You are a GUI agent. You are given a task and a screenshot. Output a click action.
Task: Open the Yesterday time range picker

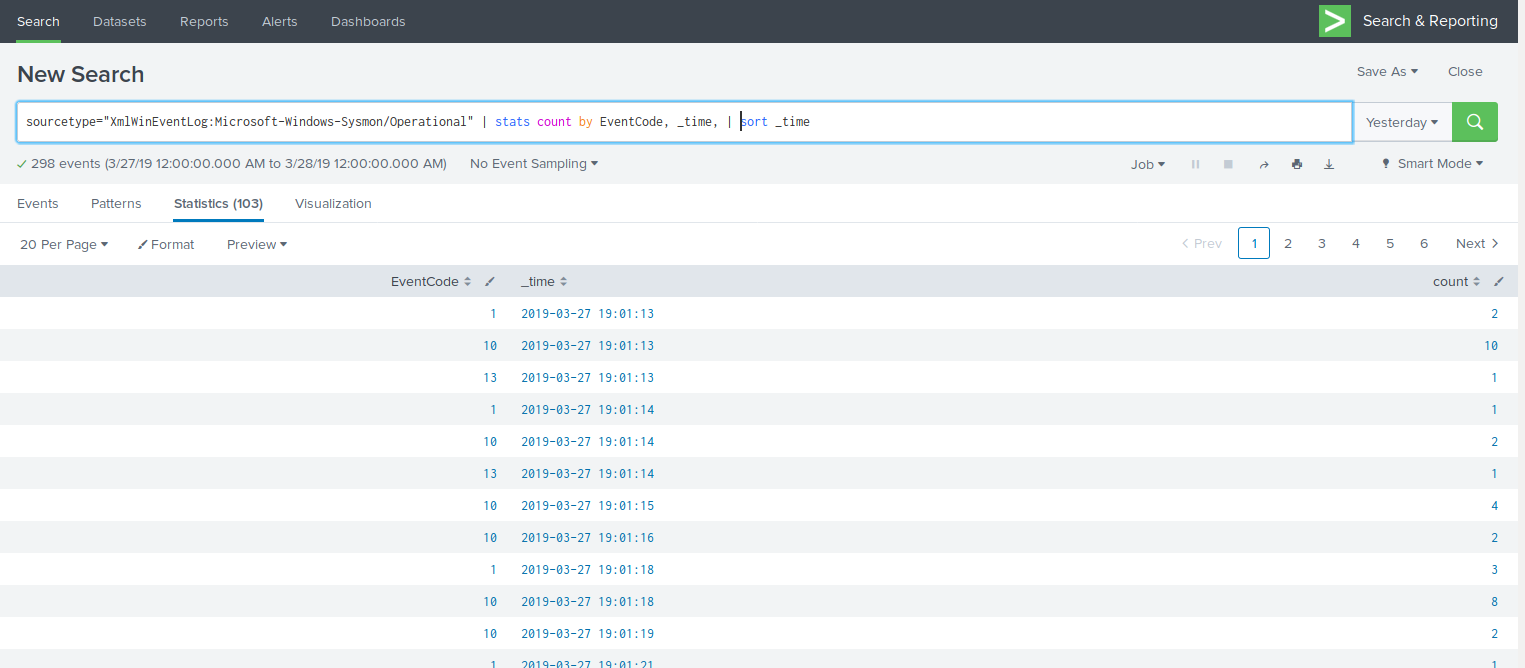point(1402,122)
